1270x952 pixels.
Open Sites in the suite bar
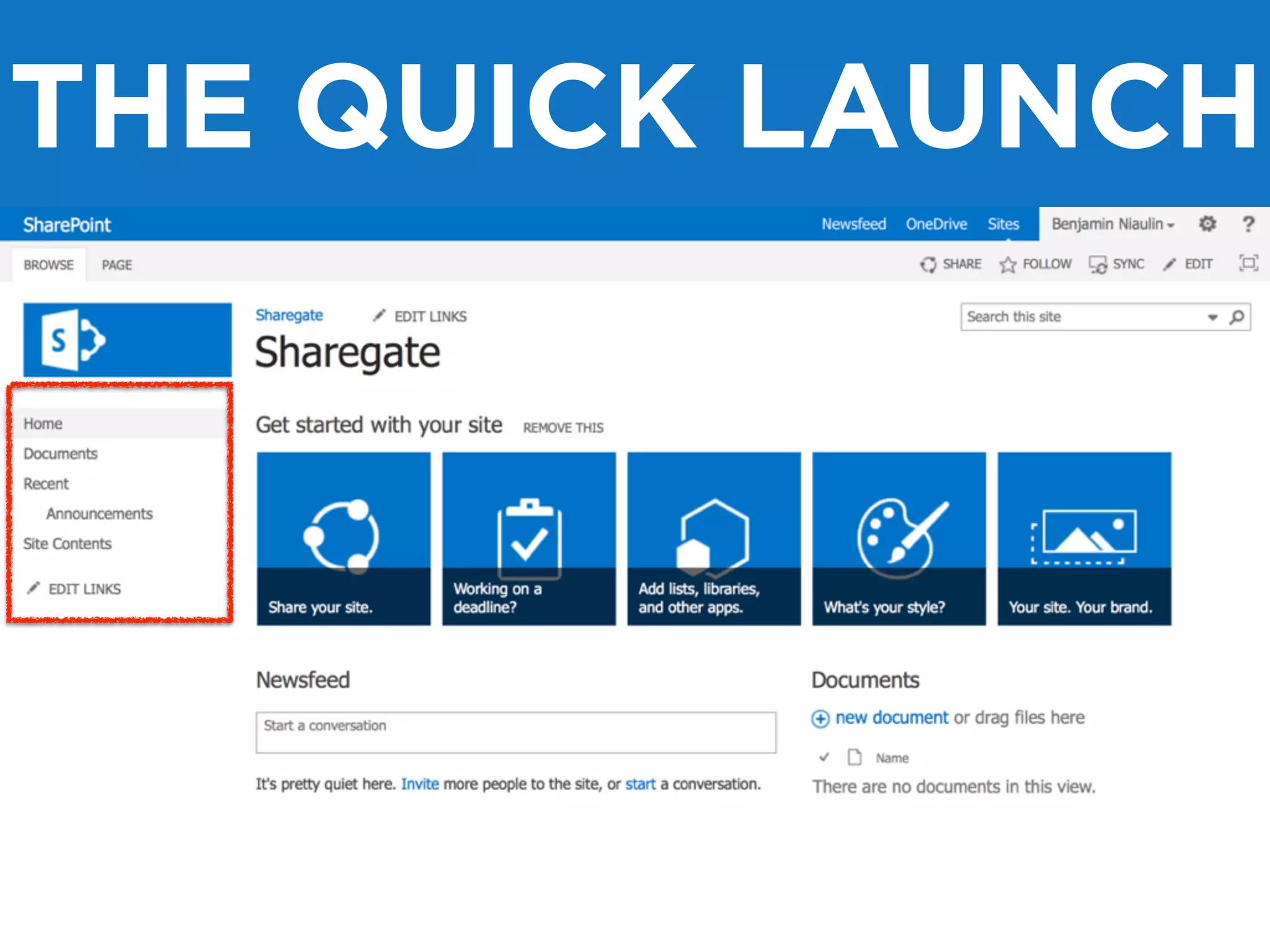1003,224
